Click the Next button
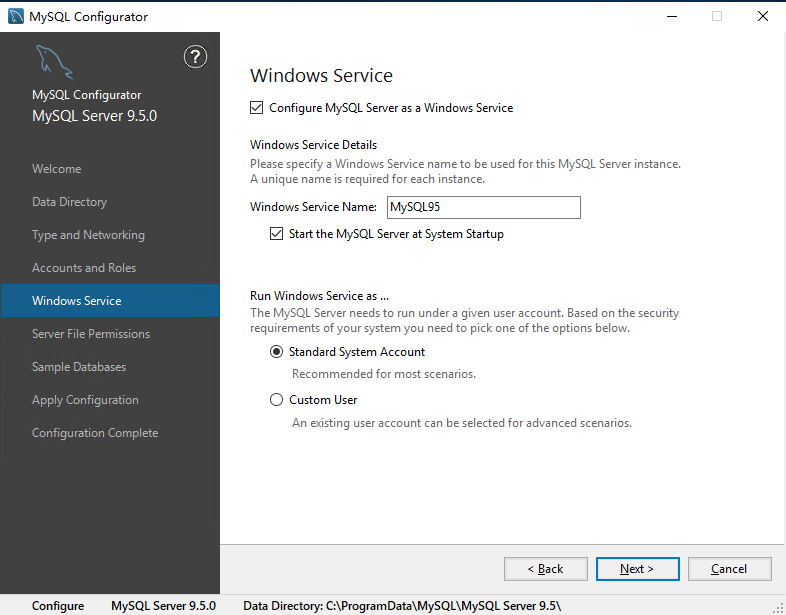Viewport: 786px width, 615px height. (x=638, y=569)
